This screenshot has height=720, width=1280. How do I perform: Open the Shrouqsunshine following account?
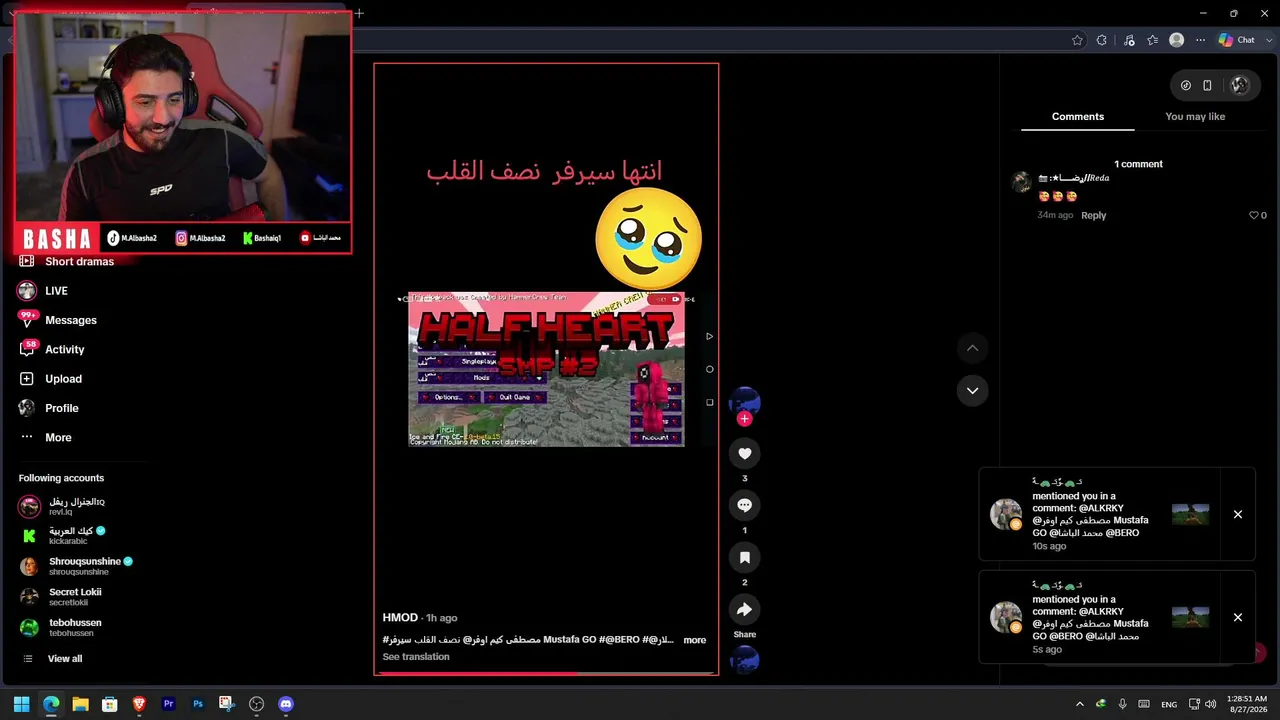pyautogui.click(x=76, y=566)
